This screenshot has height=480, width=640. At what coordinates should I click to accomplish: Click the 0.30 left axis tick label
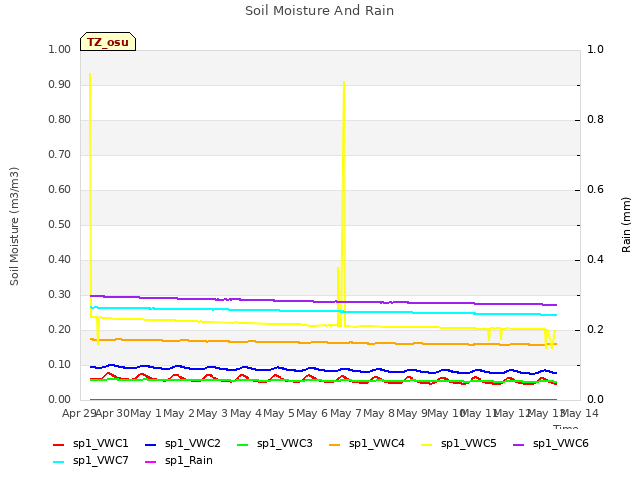(x=60, y=295)
